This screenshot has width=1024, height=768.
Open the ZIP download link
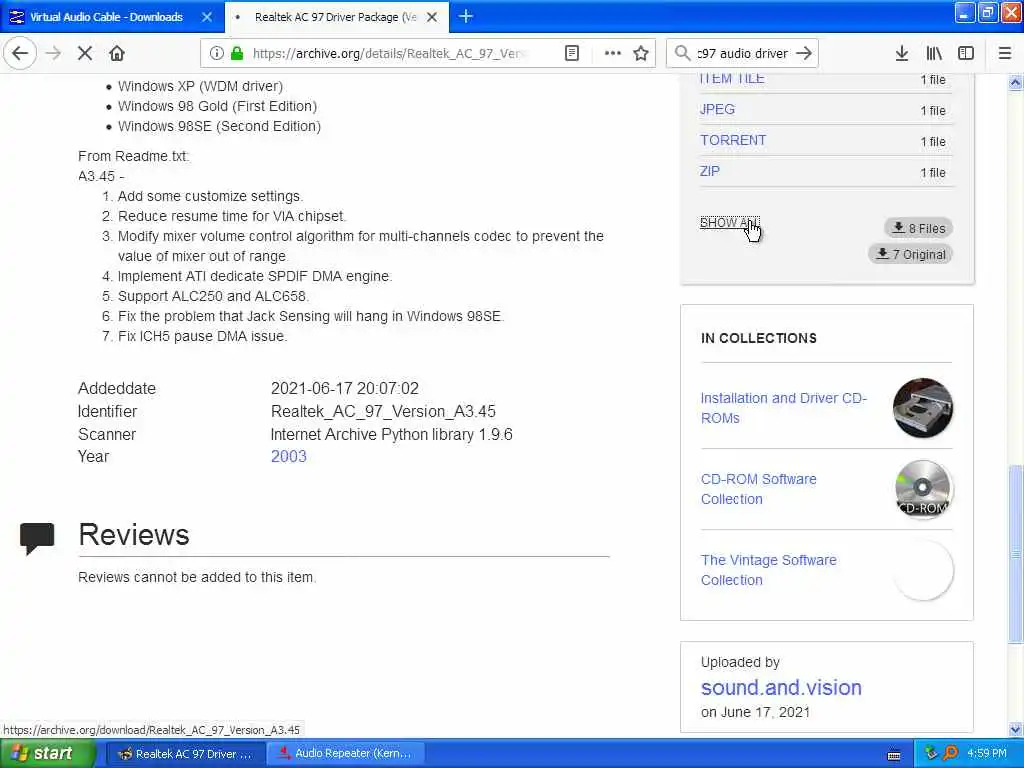pyautogui.click(x=710, y=171)
